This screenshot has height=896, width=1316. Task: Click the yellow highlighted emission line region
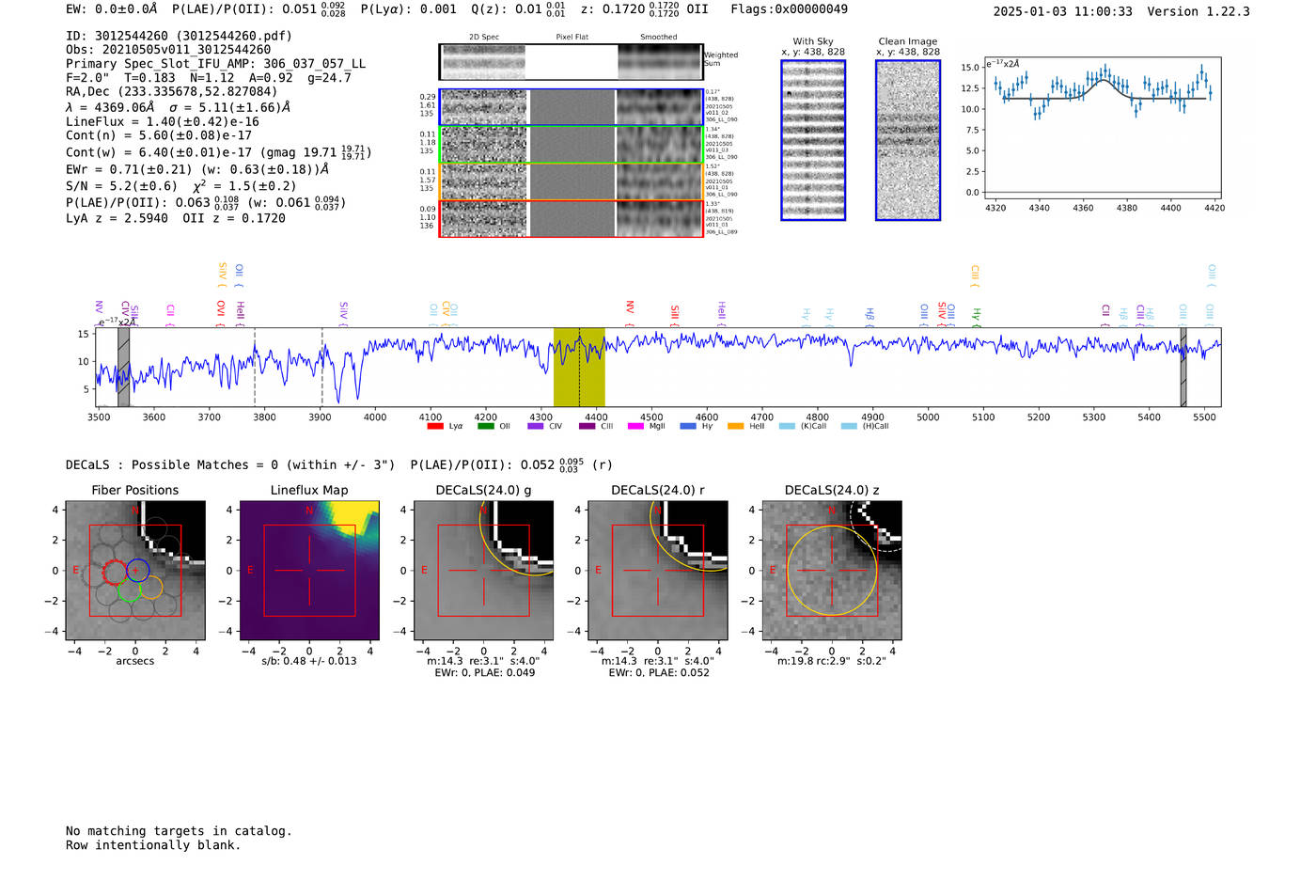(x=579, y=368)
